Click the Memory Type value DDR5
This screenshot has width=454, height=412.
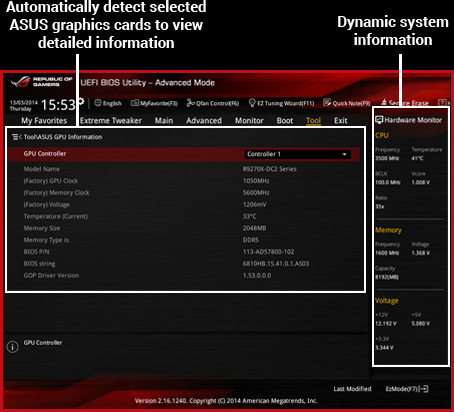click(x=251, y=240)
